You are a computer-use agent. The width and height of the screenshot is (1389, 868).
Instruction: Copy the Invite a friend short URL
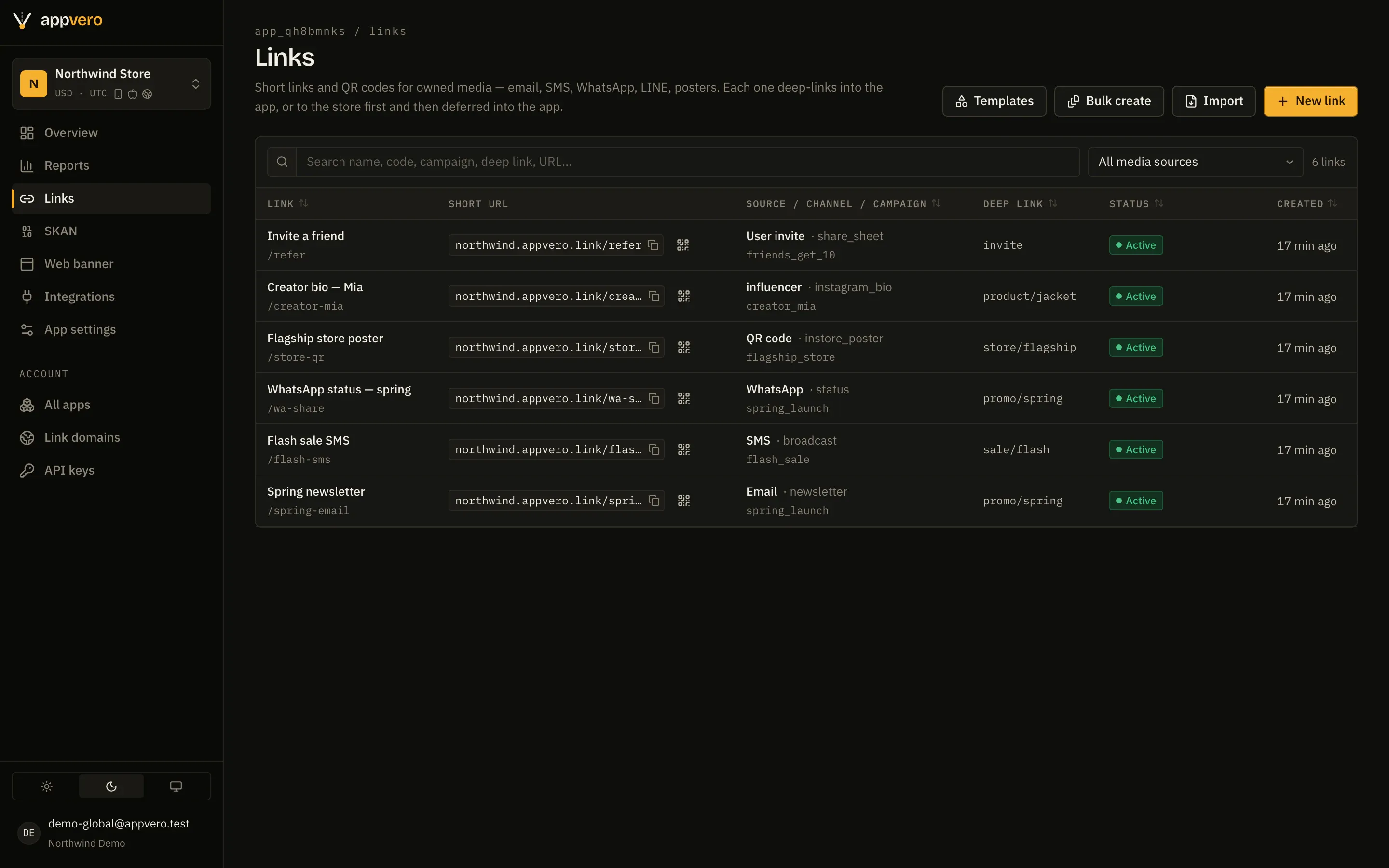coord(653,245)
